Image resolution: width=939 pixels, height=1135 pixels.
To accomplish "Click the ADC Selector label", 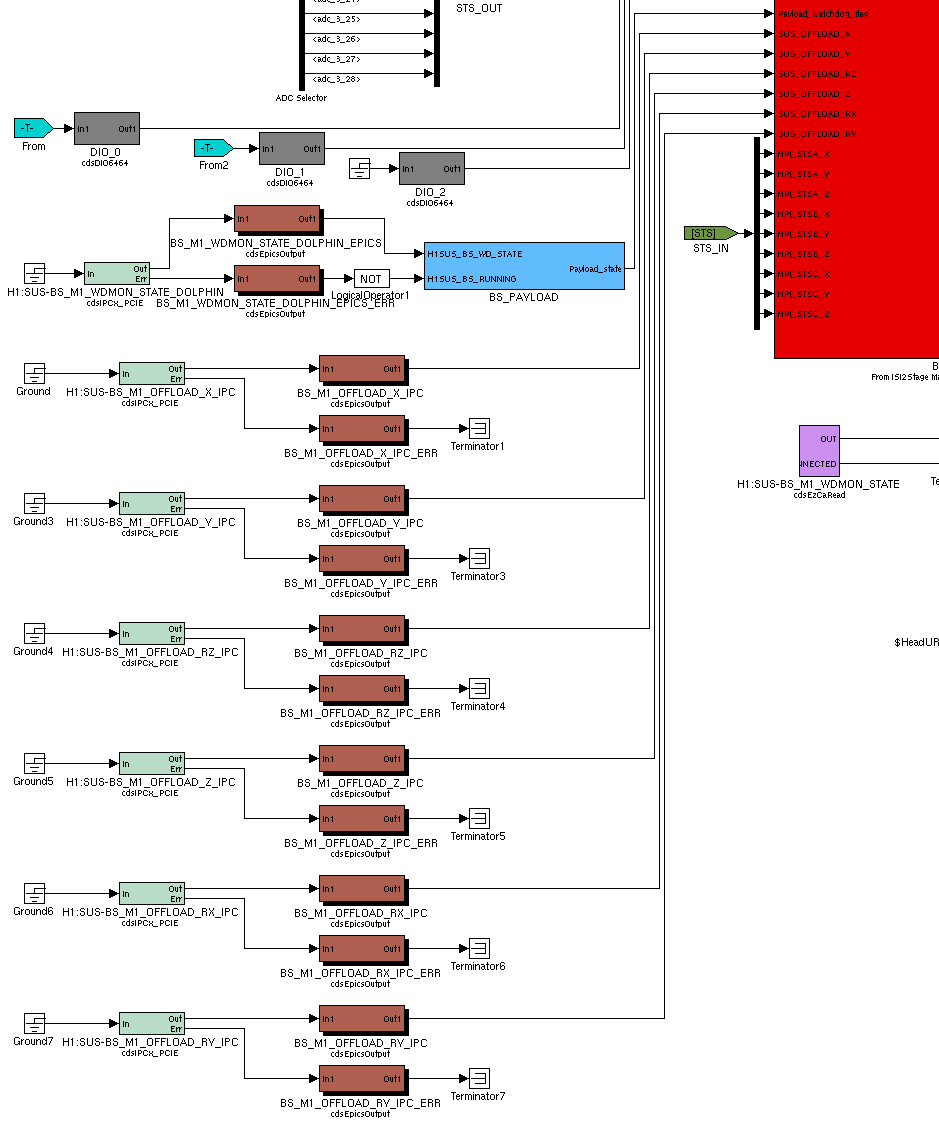I will click(x=301, y=98).
